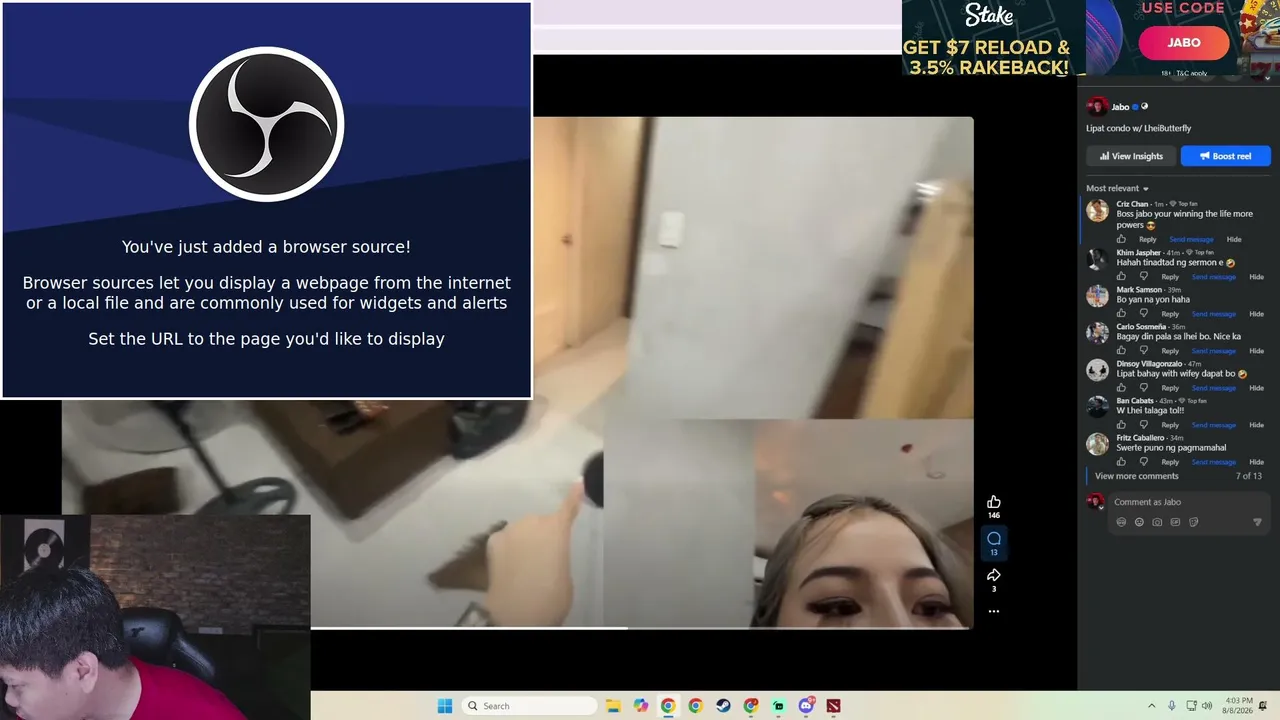The height and width of the screenshot is (720, 1280).
Task: Open Dota 2 from the taskbar
Action: (x=833, y=706)
